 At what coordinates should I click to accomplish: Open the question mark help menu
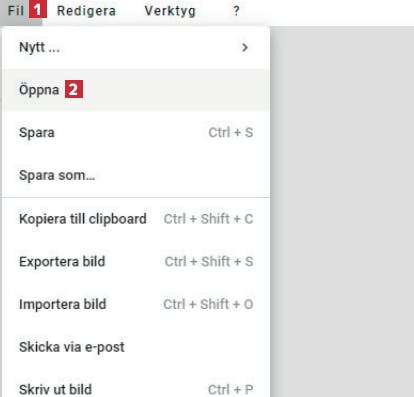(236, 11)
